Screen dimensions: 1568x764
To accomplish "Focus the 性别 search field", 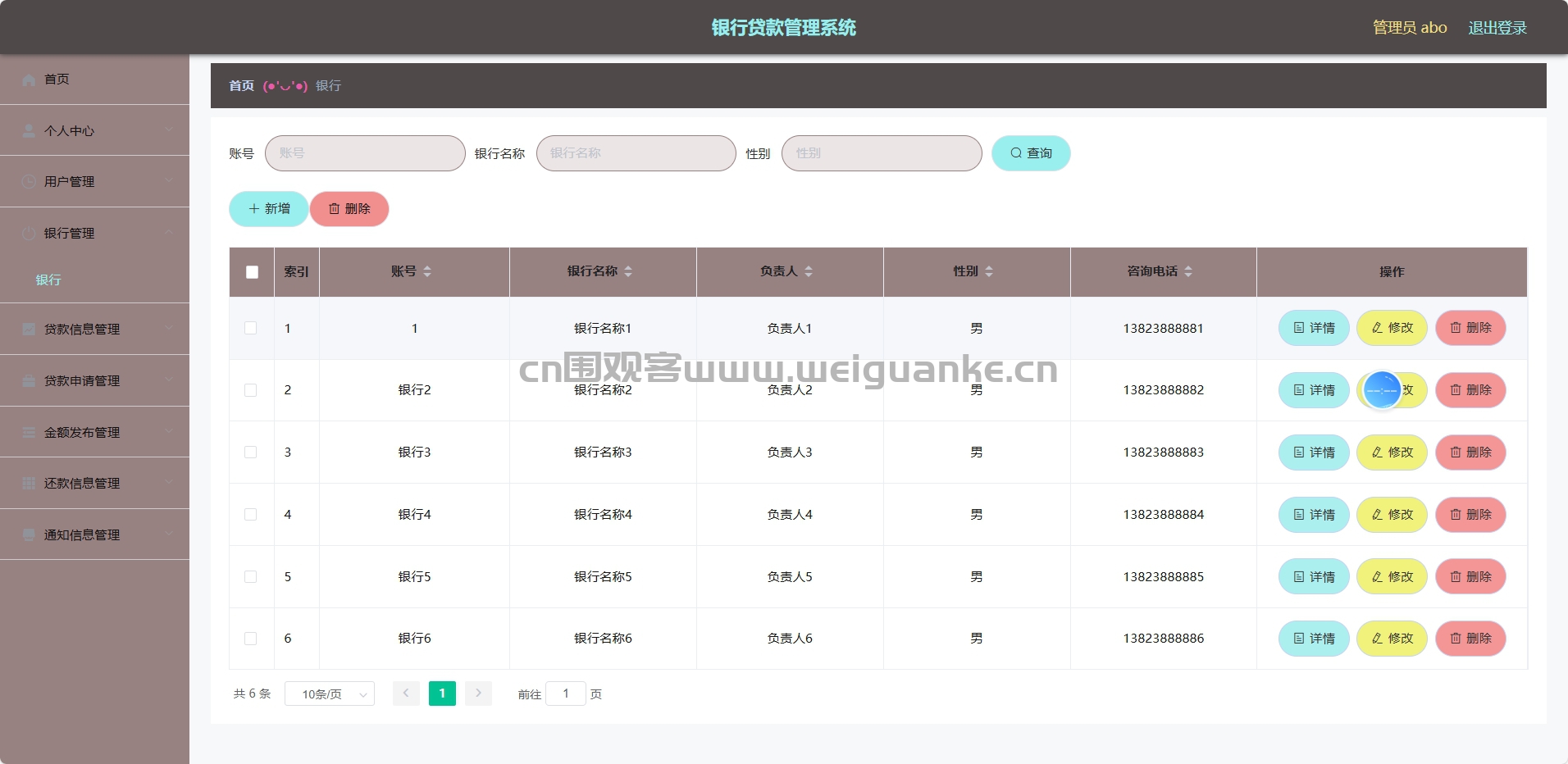I will [882, 153].
